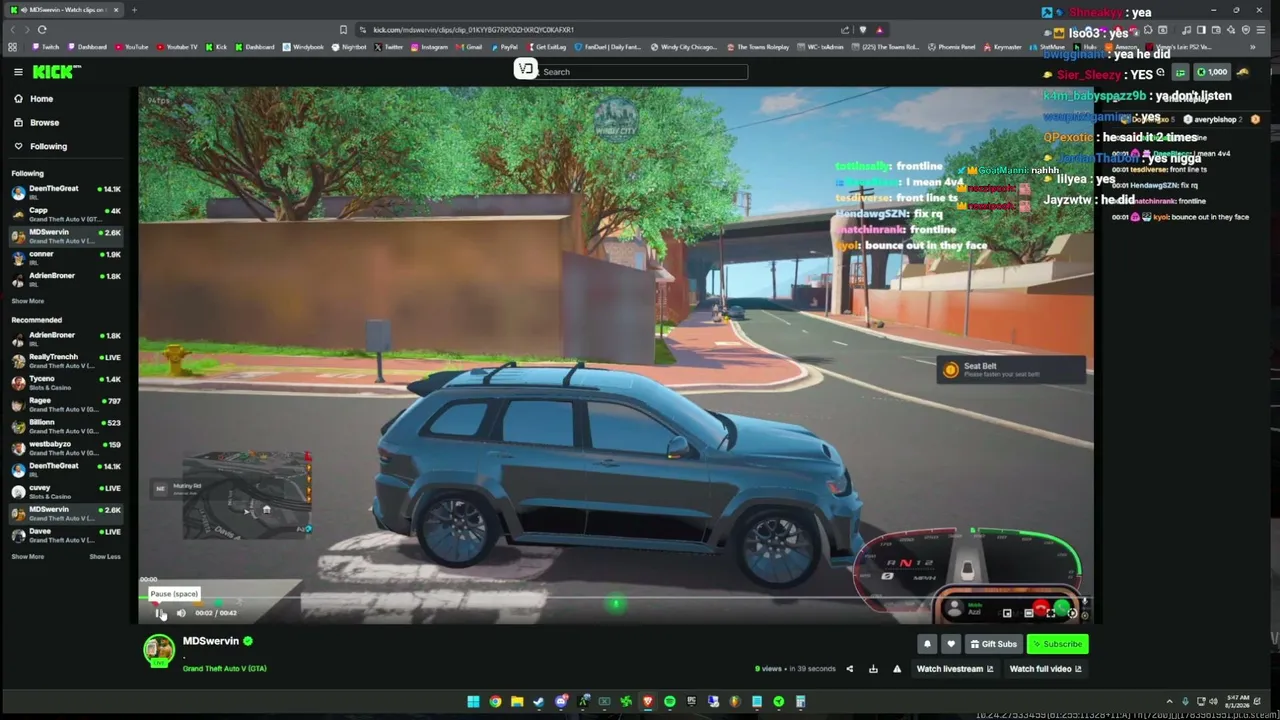Open Ragee channel in Recommended list
The height and width of the screenshot is (720, 1280).
click(x=67, y=404)
